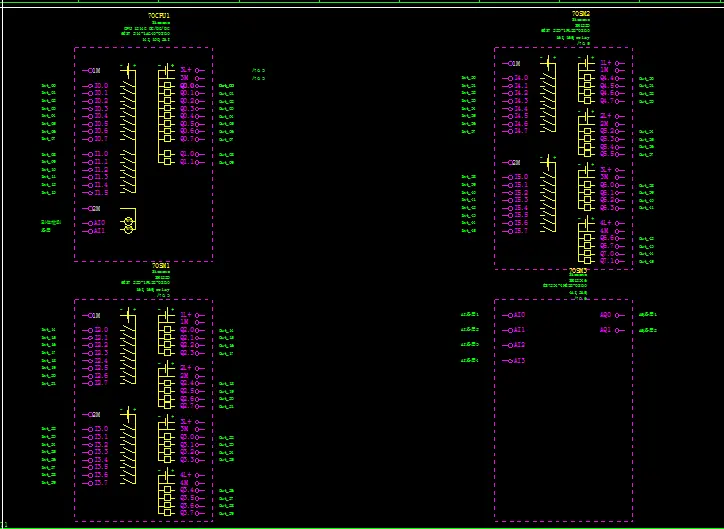Select the I0.0 input terminal on 70CPU1

coord(100,86)
